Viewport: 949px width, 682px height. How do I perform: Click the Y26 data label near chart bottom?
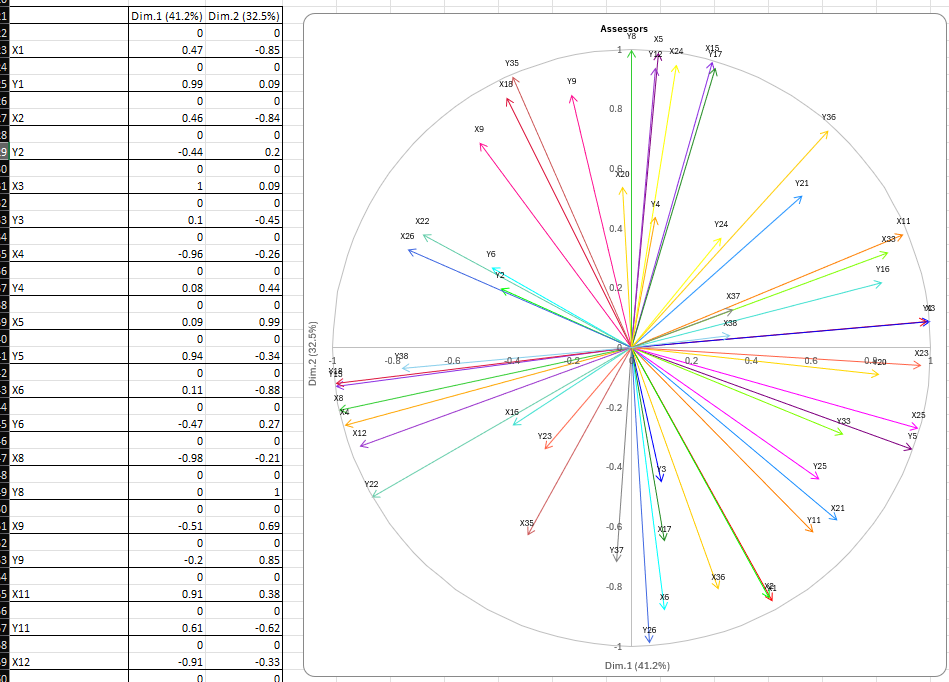pos(649,630)
